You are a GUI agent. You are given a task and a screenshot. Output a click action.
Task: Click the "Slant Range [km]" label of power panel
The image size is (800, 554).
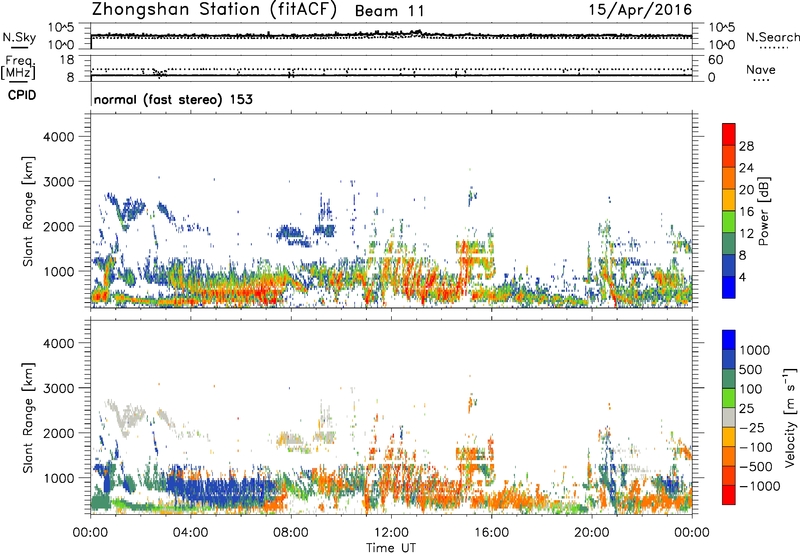(x=28, y=211)
